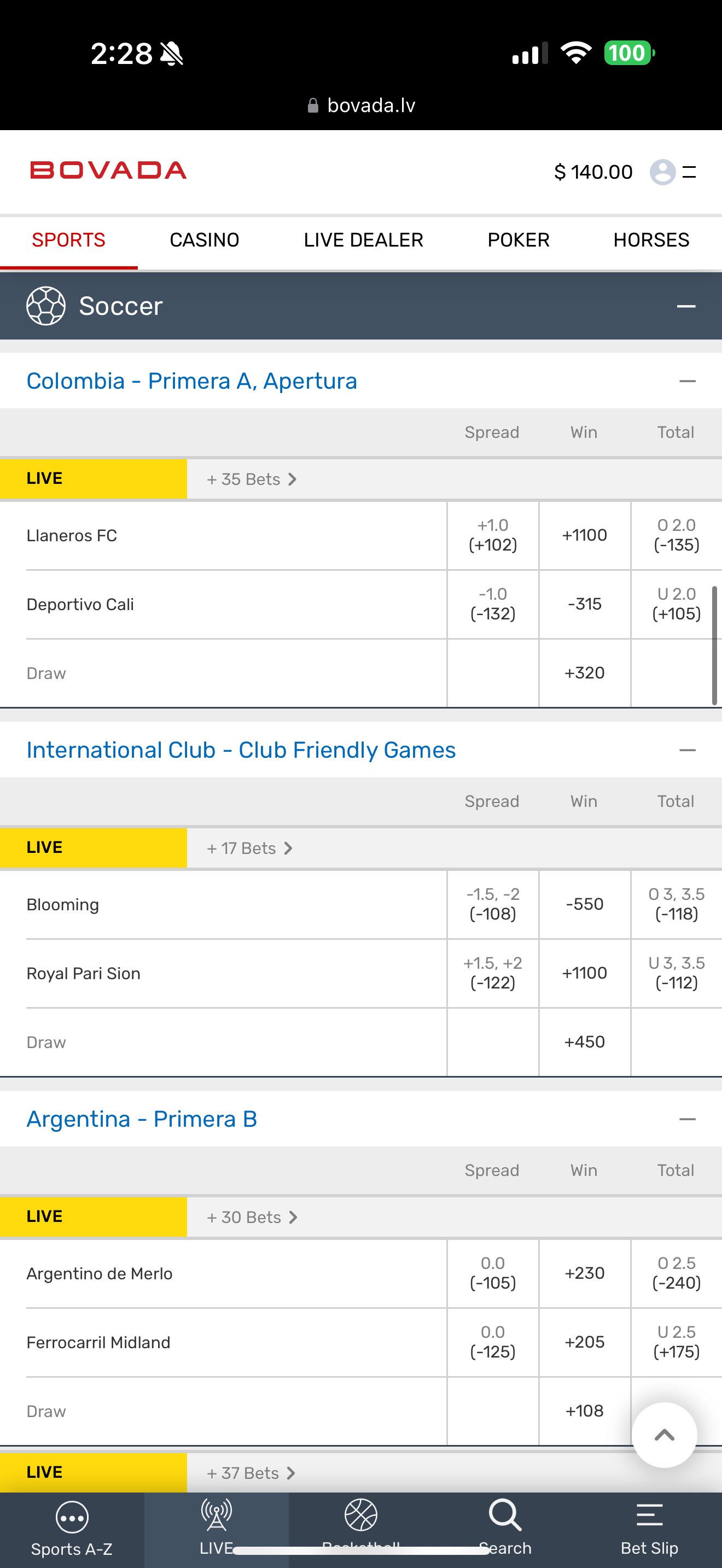
Task: Open the user account profile icon
Action: [662, 172]
